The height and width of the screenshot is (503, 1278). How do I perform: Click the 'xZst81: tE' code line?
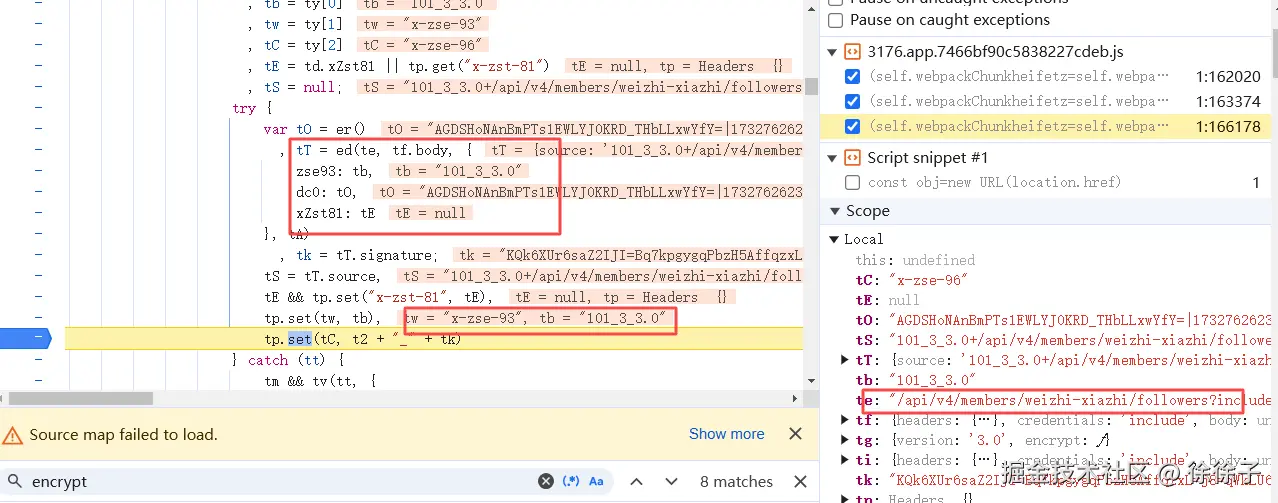pyautogui.click(x=336, y=213)
